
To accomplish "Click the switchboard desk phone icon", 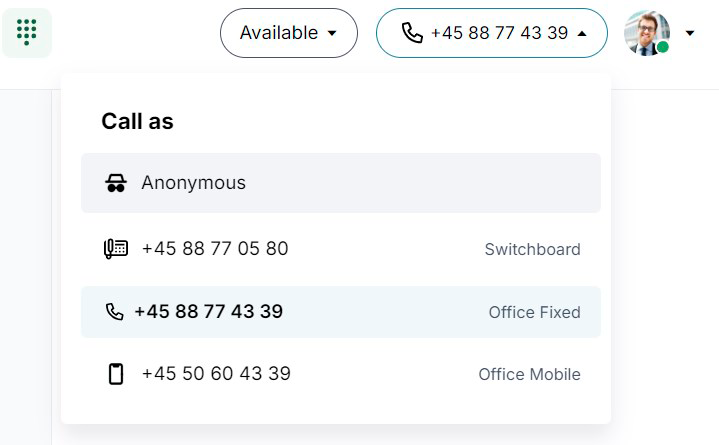I will [x=116, y=249].
